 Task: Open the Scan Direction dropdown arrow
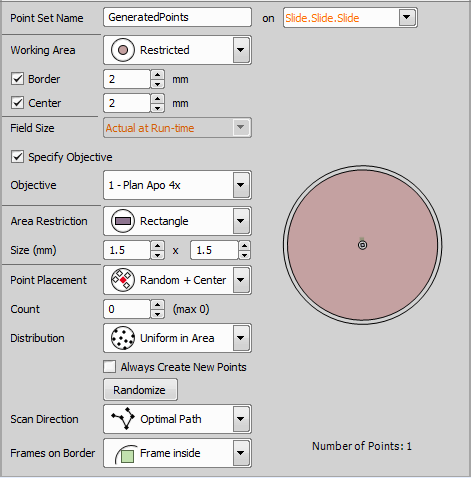[x=241, y=419]
